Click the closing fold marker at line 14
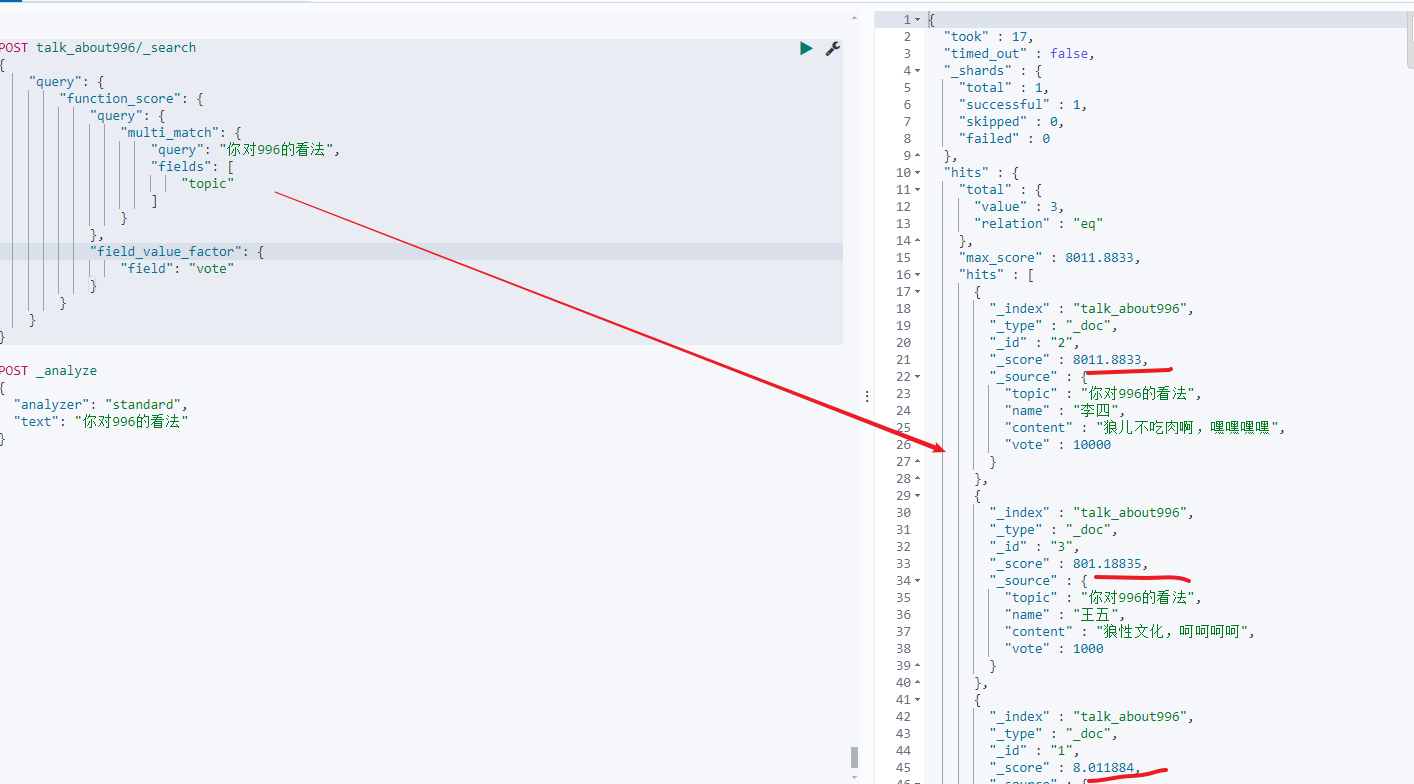 pyautogui.click(x=918, y=241)
